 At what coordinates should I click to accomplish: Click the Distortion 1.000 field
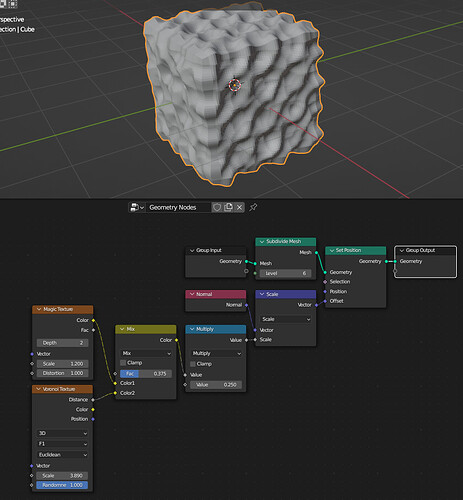click(x=62, y=373)
